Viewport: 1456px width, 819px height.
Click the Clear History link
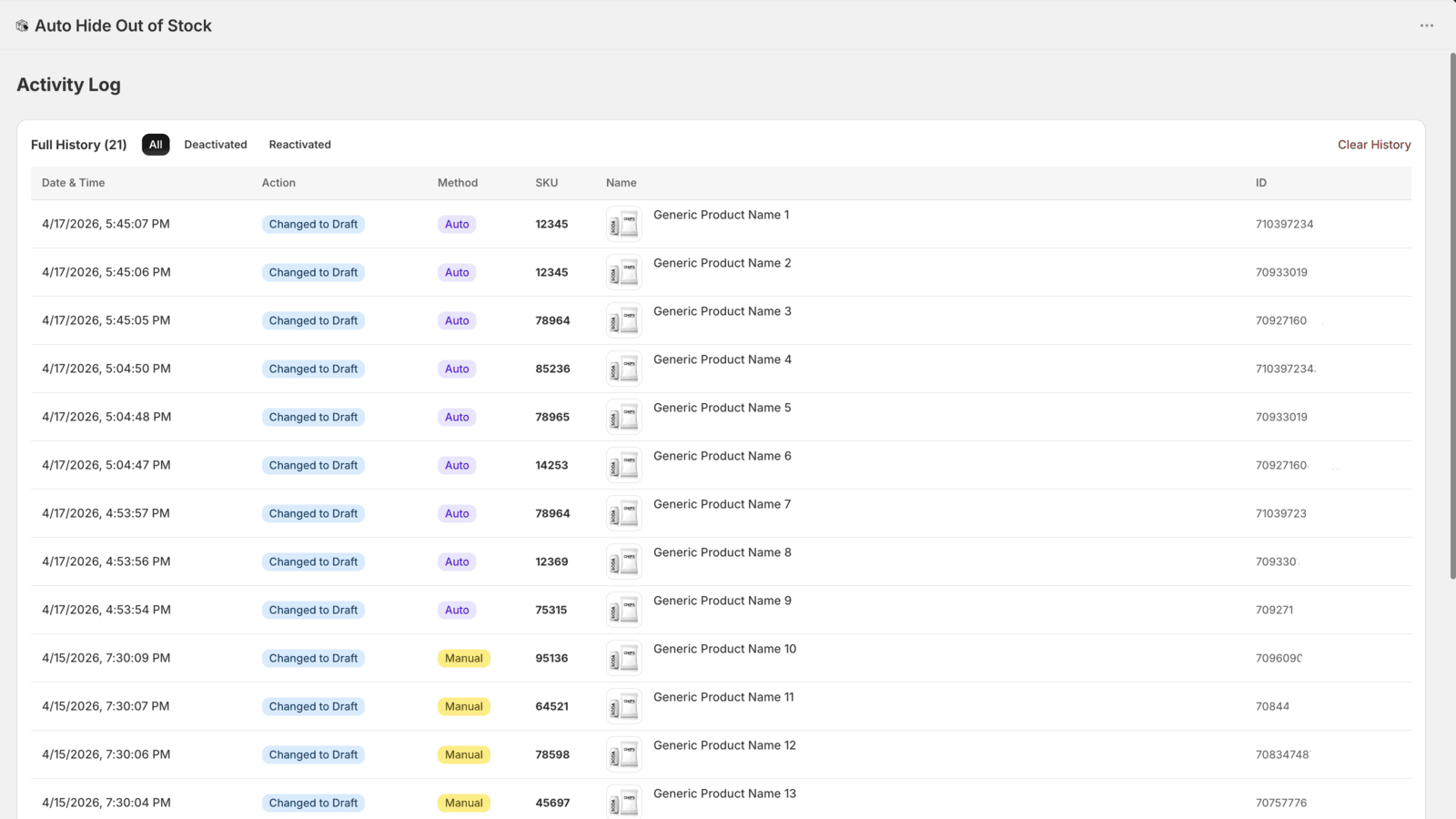point(1374,145)
